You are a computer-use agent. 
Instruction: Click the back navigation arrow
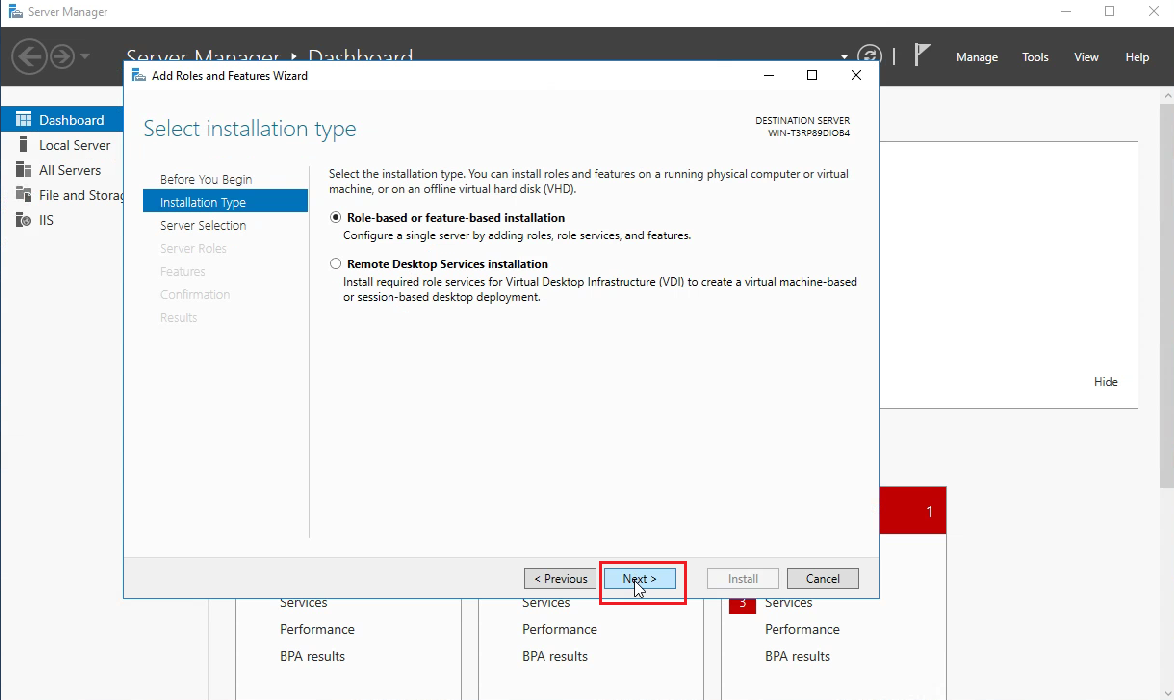point(29,56)
